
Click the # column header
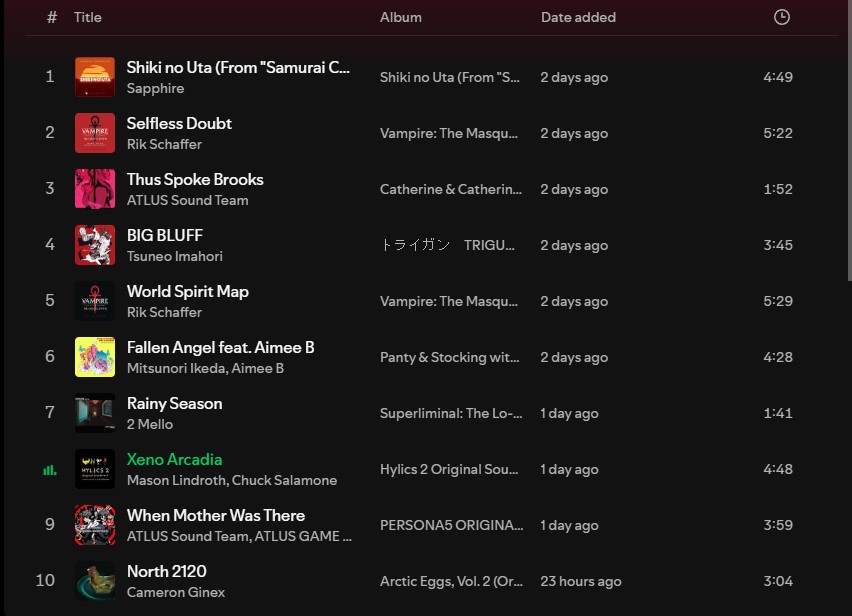52,17
